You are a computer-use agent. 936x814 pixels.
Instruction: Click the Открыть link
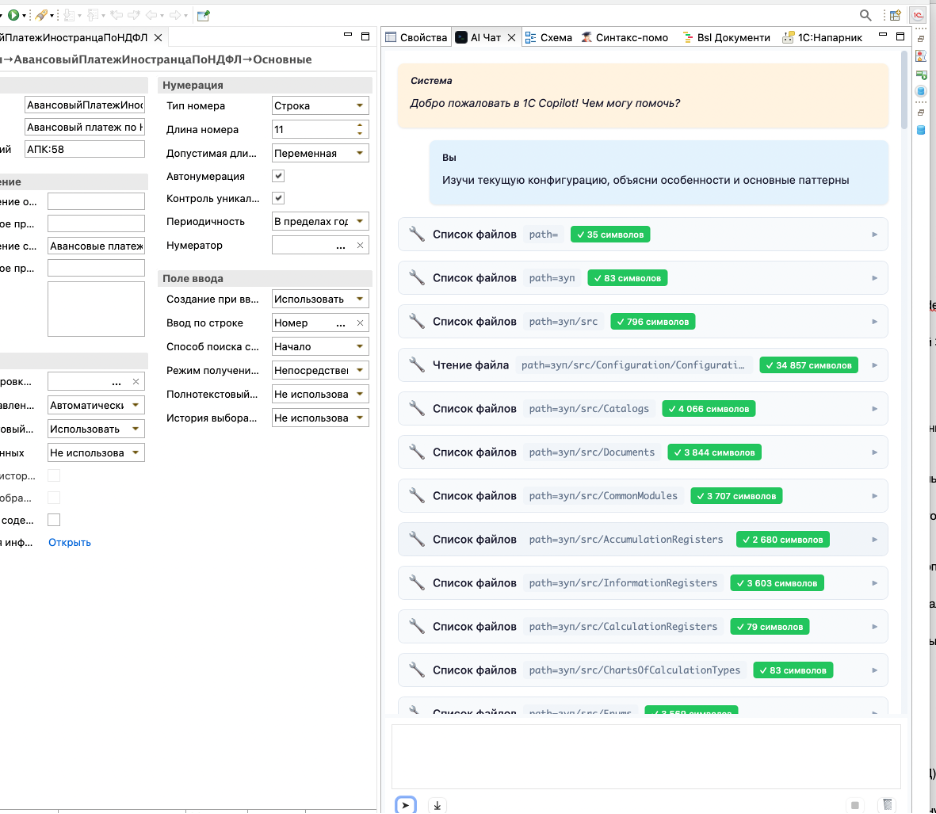point(69,542)
